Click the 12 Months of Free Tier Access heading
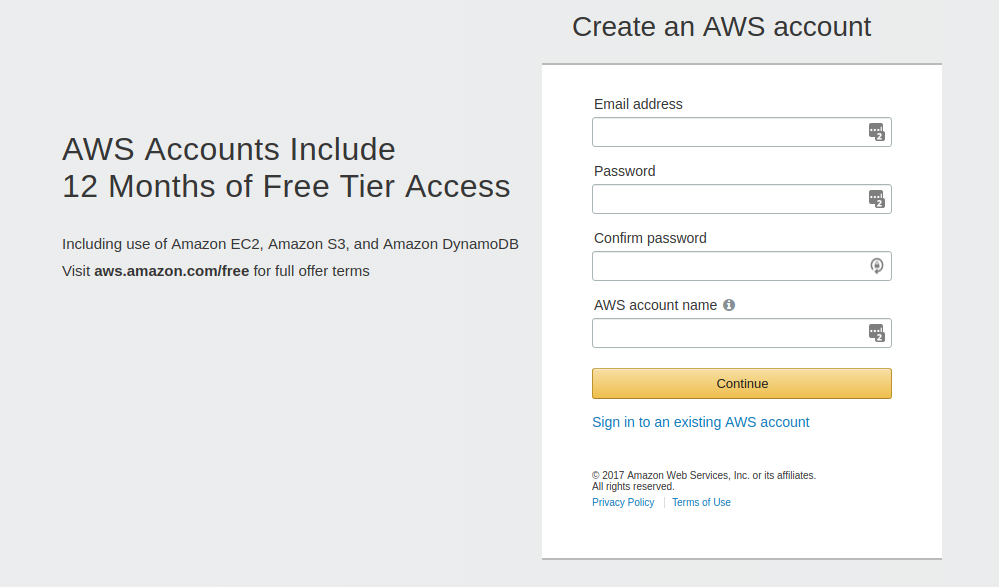Screen dimensions: 999x587 286,186
